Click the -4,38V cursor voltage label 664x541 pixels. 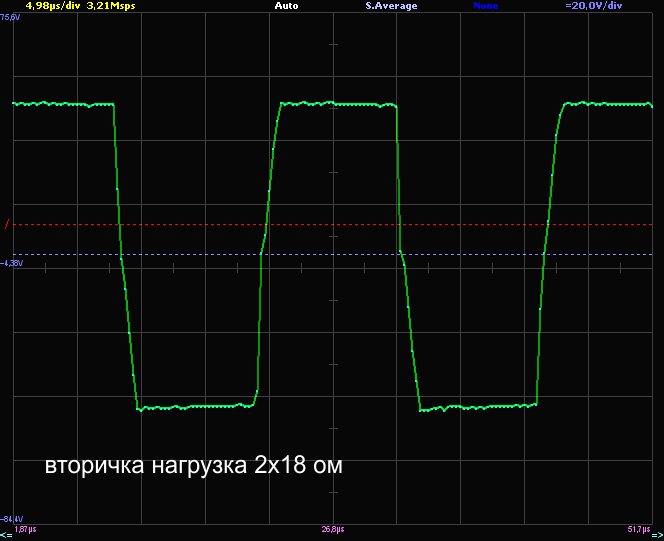click(12, 263)
